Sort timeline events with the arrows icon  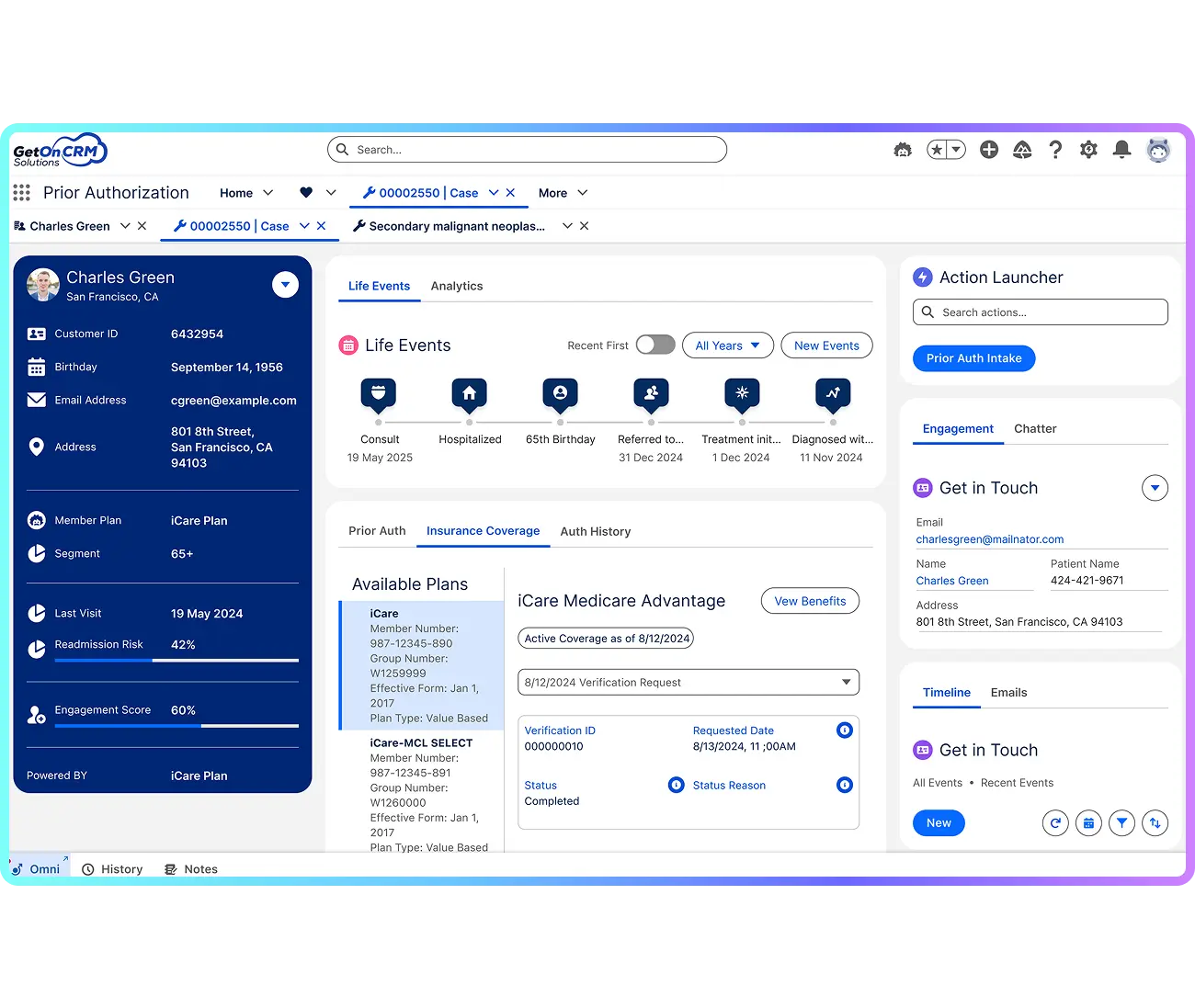[x=1155, y=823]
